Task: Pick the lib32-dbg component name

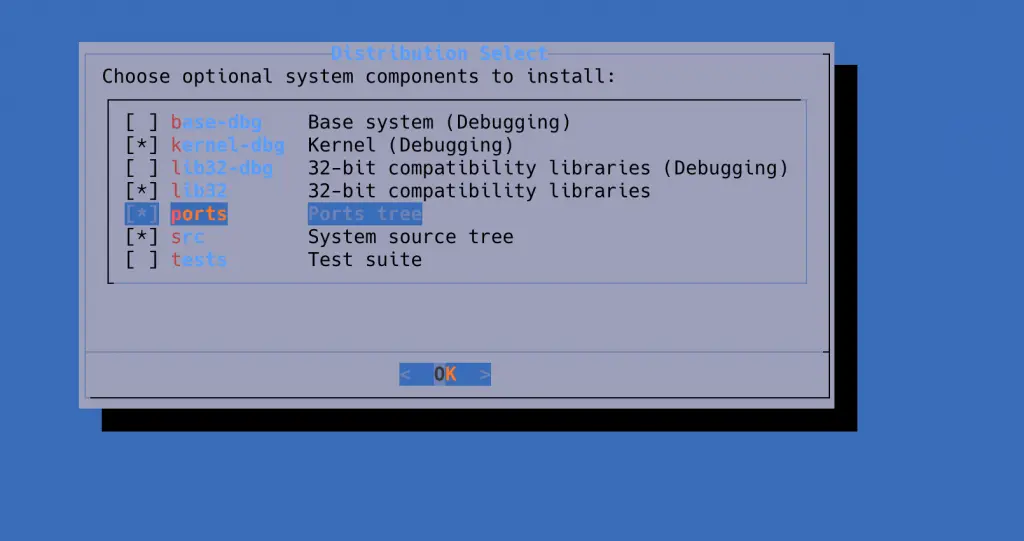Action: click(222, 168)
